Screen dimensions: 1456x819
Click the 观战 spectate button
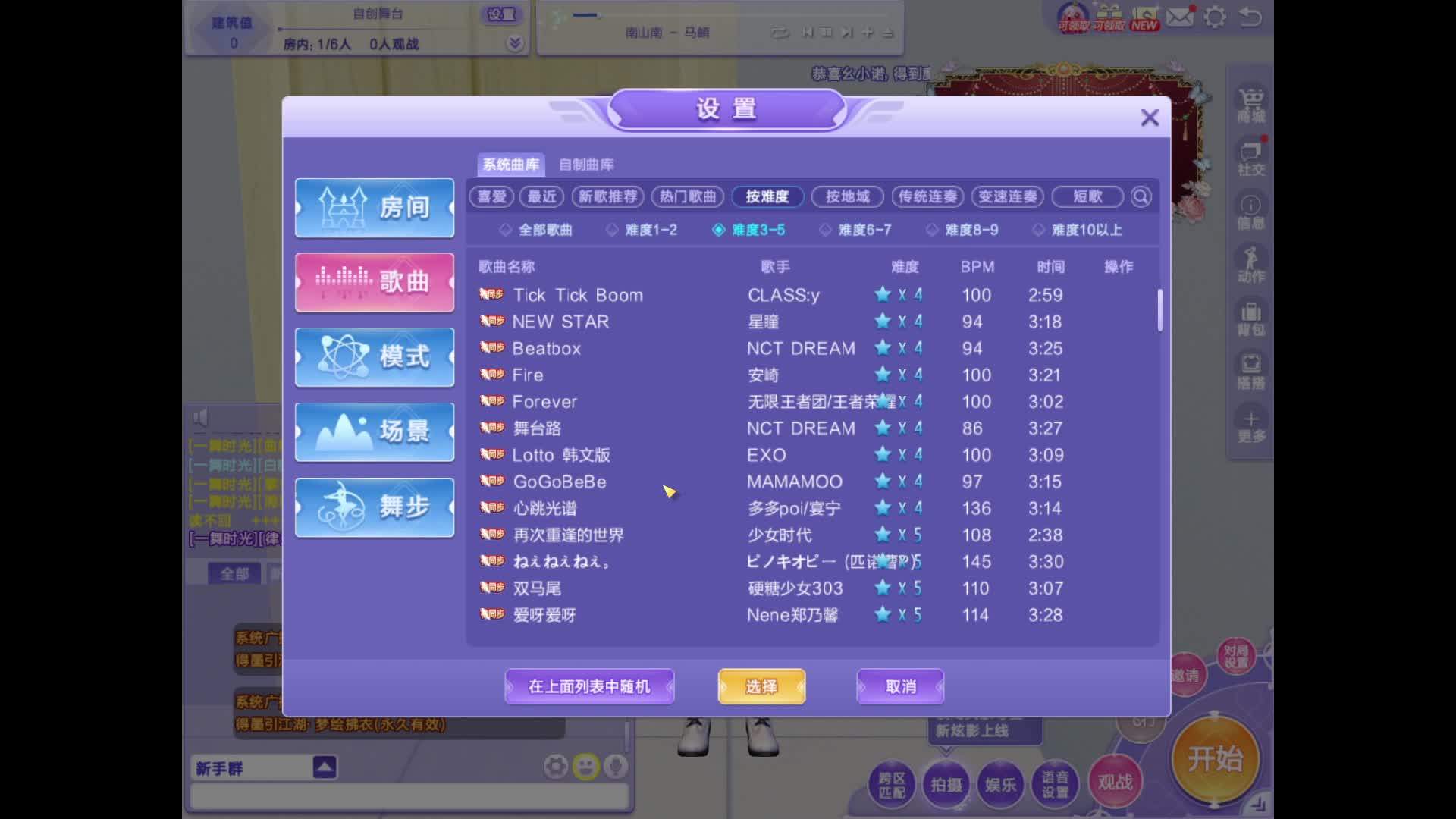point(1115,782)
